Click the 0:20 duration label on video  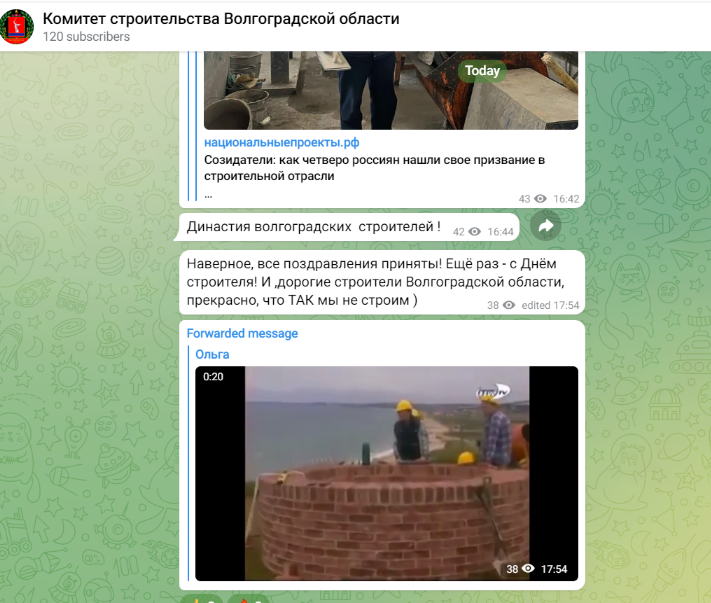[213, 377]
